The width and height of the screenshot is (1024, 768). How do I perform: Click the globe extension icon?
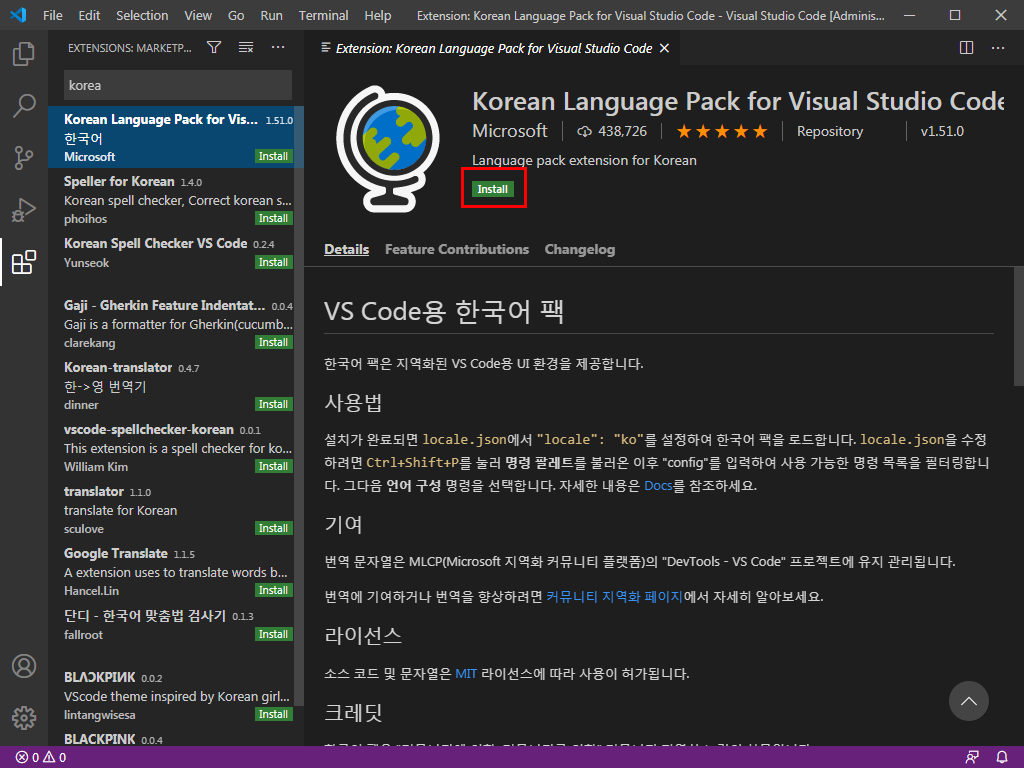click(x=388, y=148)
